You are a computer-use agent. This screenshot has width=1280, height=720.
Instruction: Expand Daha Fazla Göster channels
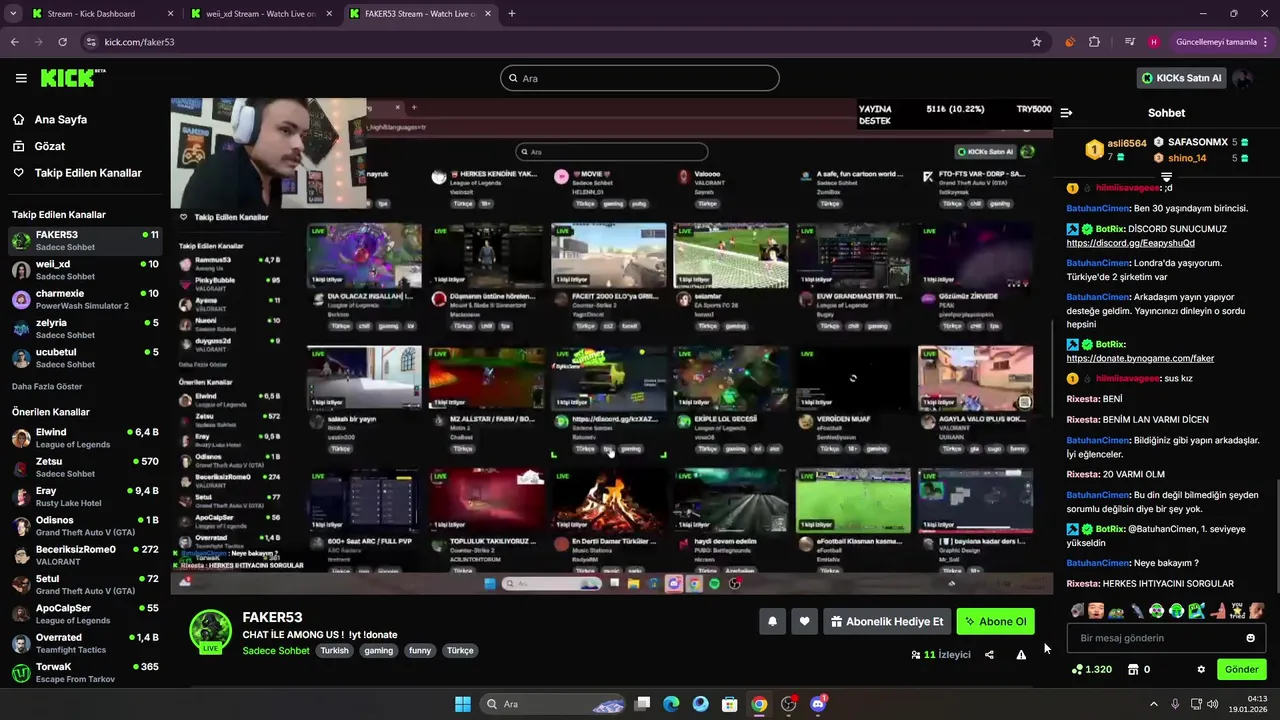[47, 387]
